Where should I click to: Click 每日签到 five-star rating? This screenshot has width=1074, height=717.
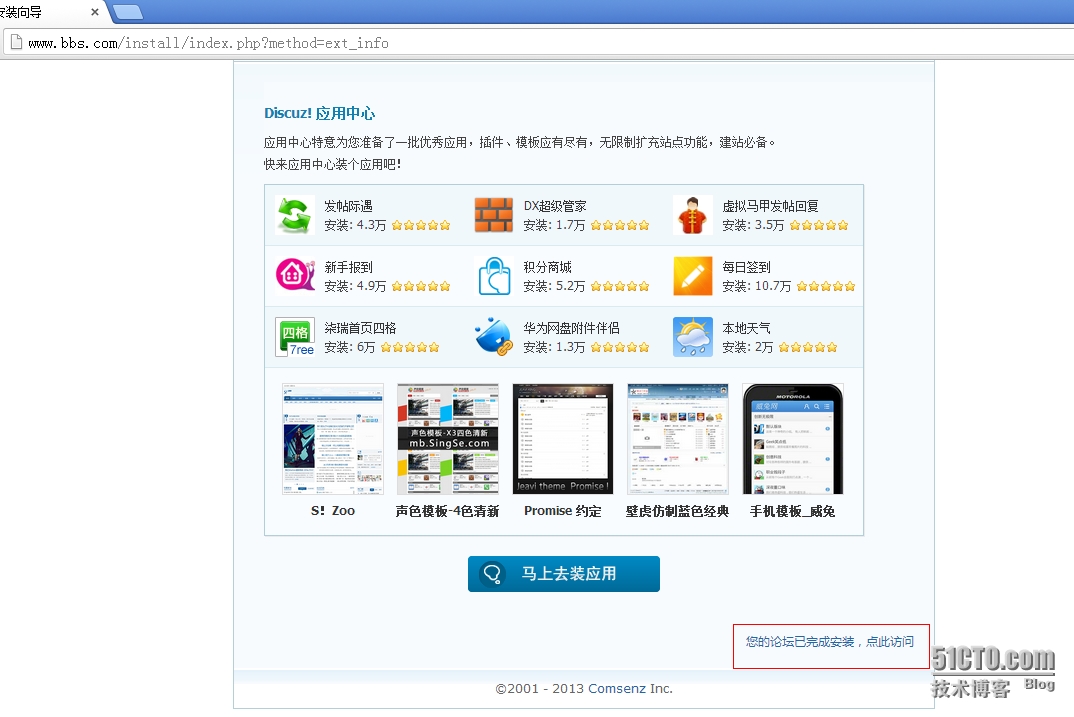pyautogui.click(x=825, y=286)
